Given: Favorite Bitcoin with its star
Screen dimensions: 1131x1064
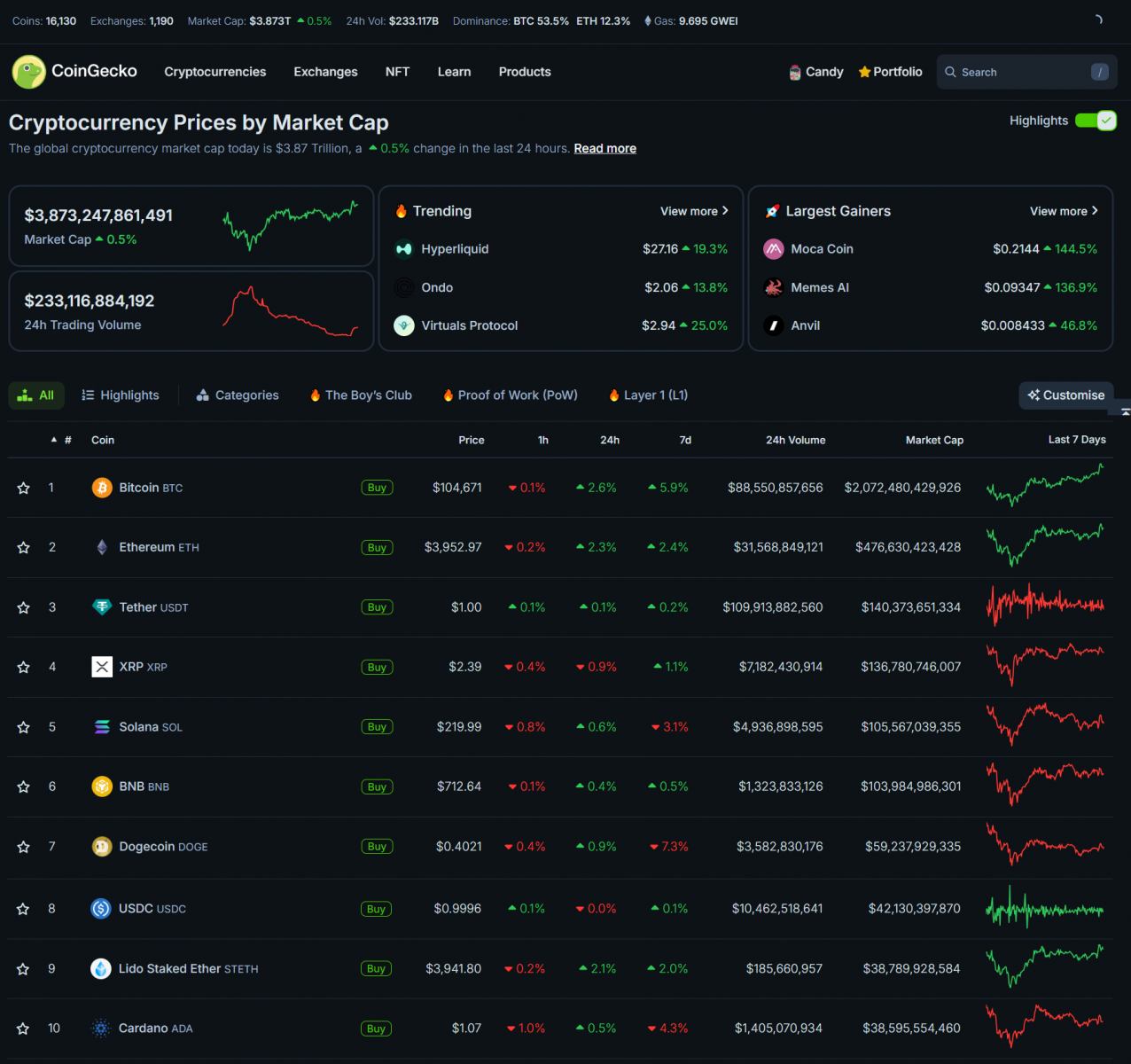Looking at the screenshot, I should [x=24, y=488].
